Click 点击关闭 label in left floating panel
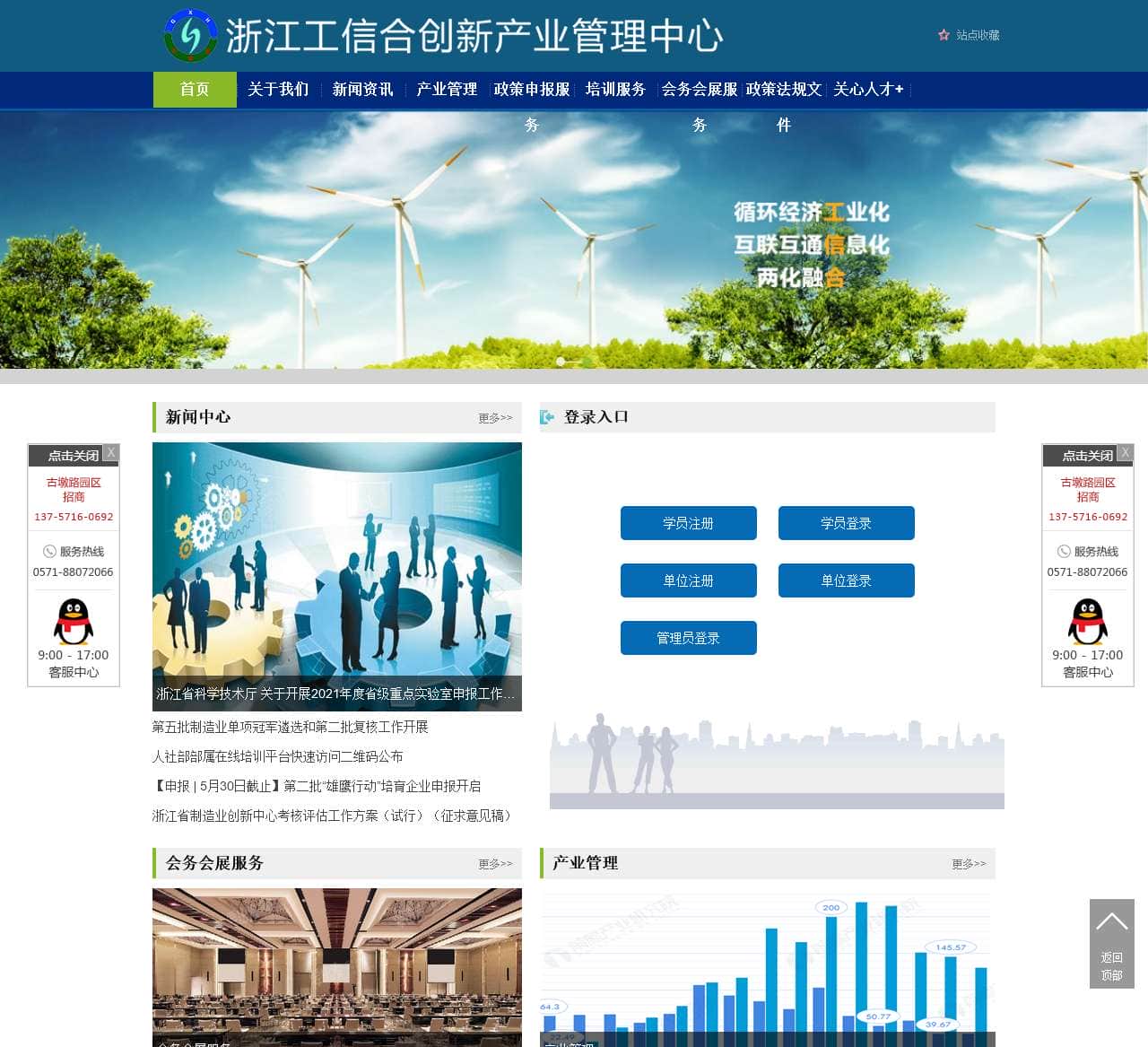Screen dimensions: 1148x1047 pos(74,456)
